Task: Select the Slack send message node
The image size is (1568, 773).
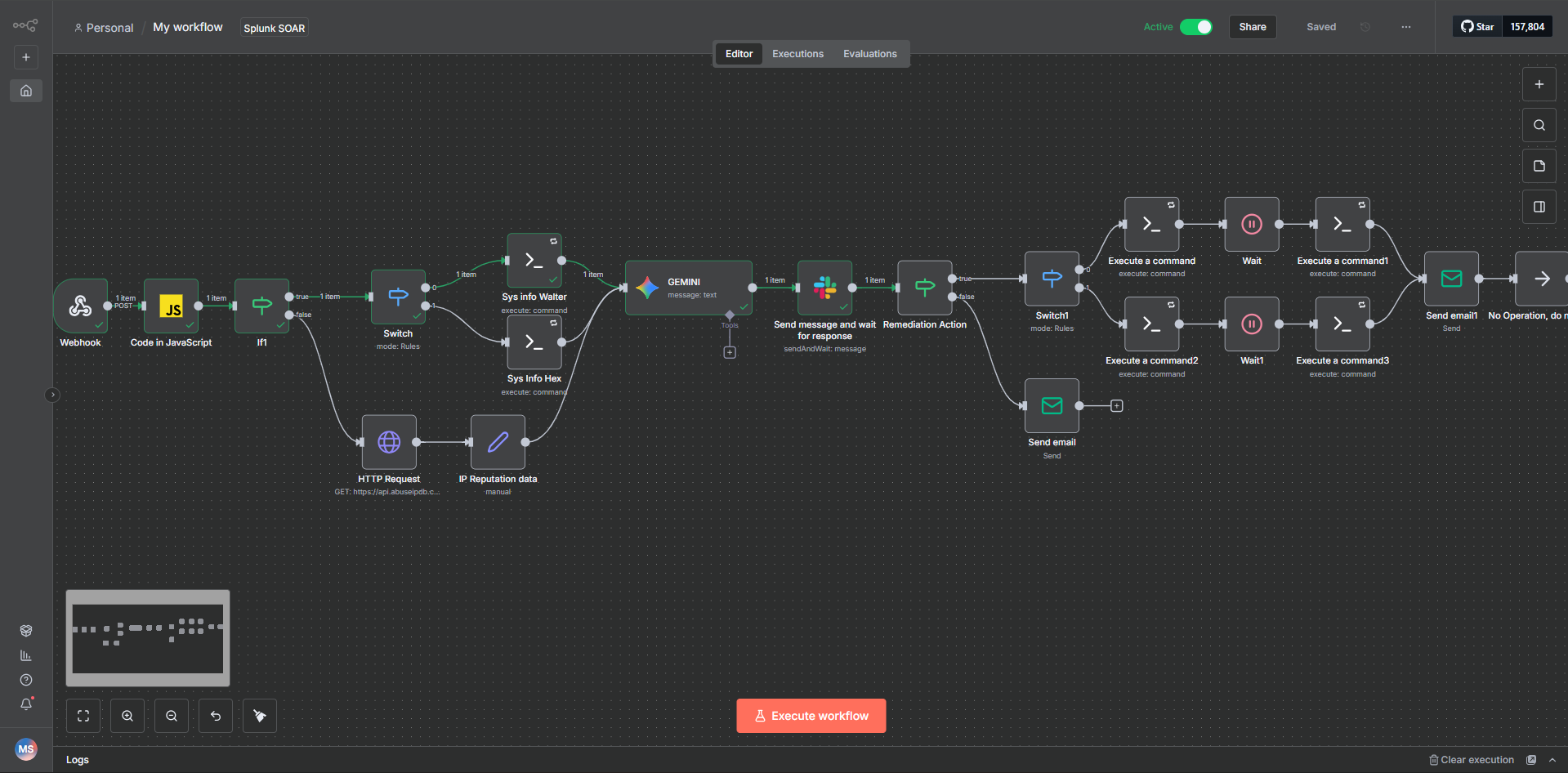Action: coord(824,288)
